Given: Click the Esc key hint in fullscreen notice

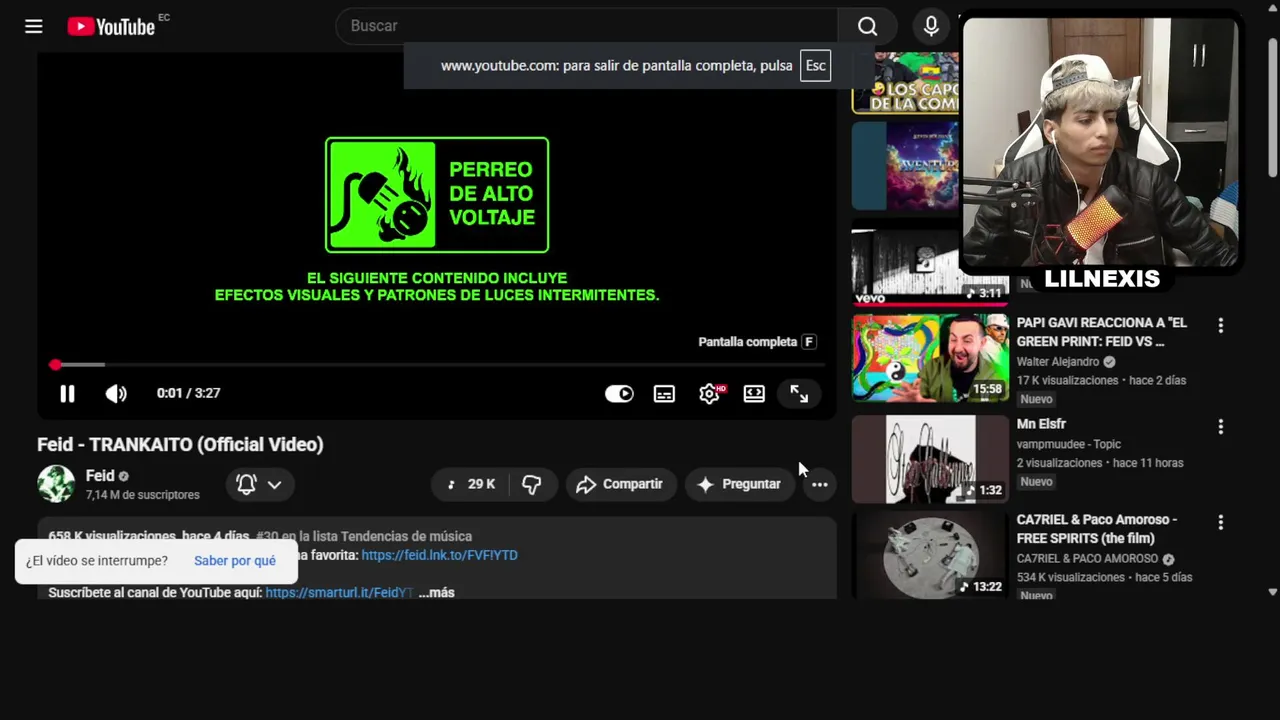Looking at the screenshot, I should (816, 66).
